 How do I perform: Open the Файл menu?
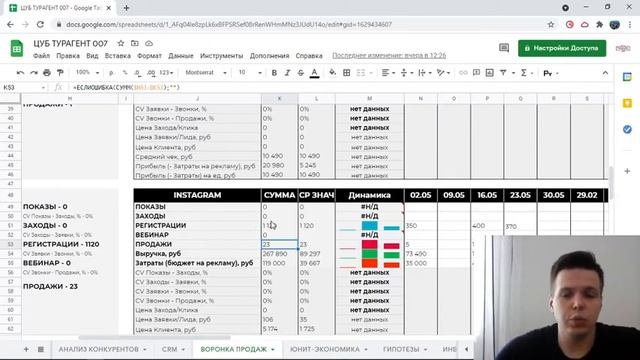[41, 56]
